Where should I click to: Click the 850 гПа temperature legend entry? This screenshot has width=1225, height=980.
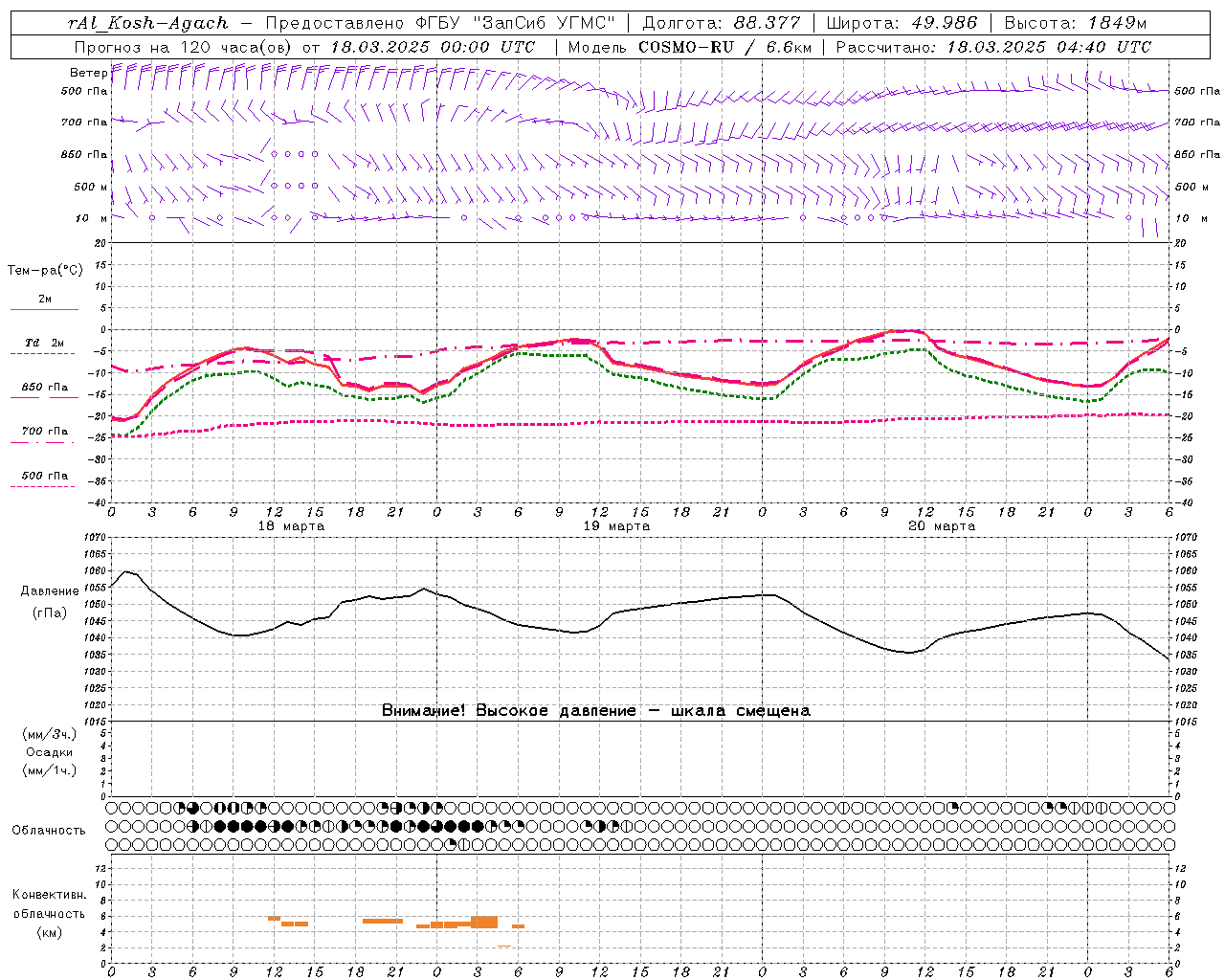point(44,388)
